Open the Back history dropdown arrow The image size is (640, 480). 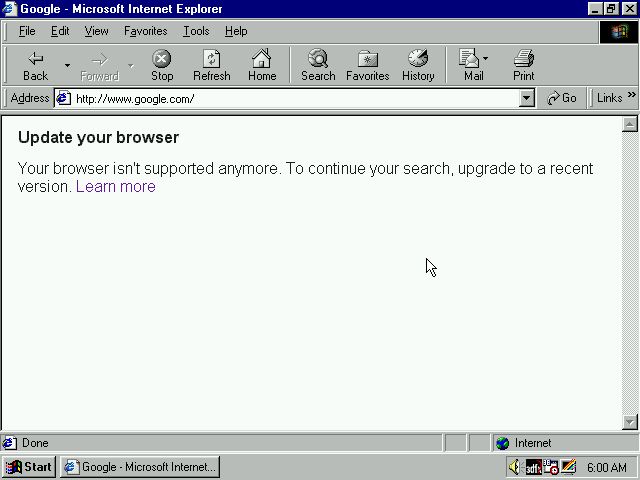pyautogui.click(x=67, y=65)
